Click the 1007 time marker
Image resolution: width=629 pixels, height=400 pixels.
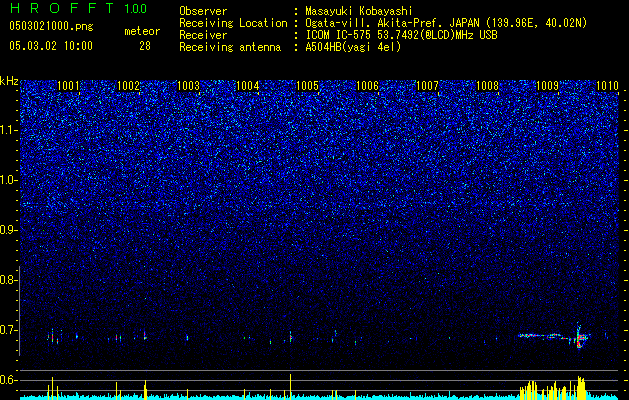point(428,86)
